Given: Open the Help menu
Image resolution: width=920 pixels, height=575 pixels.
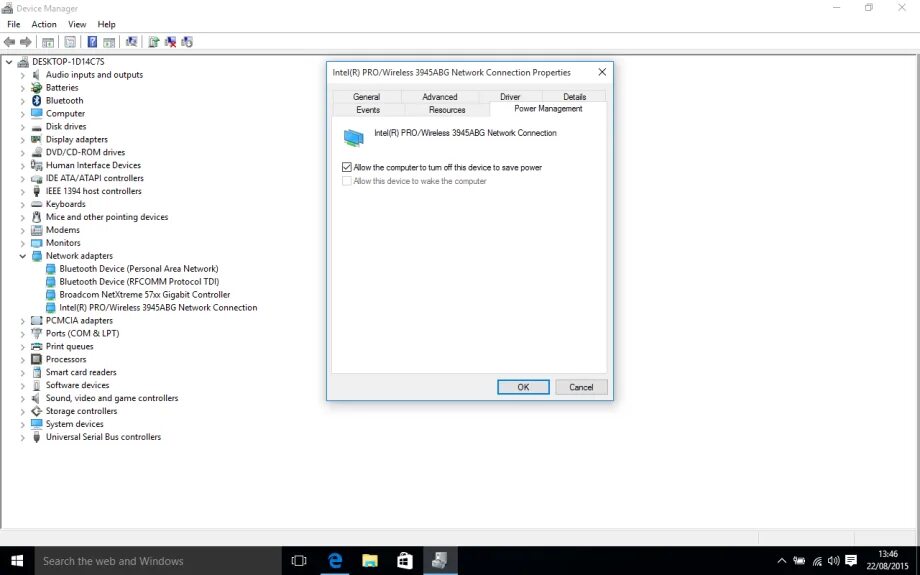Looking at the screenshot, I should point(106,24).
